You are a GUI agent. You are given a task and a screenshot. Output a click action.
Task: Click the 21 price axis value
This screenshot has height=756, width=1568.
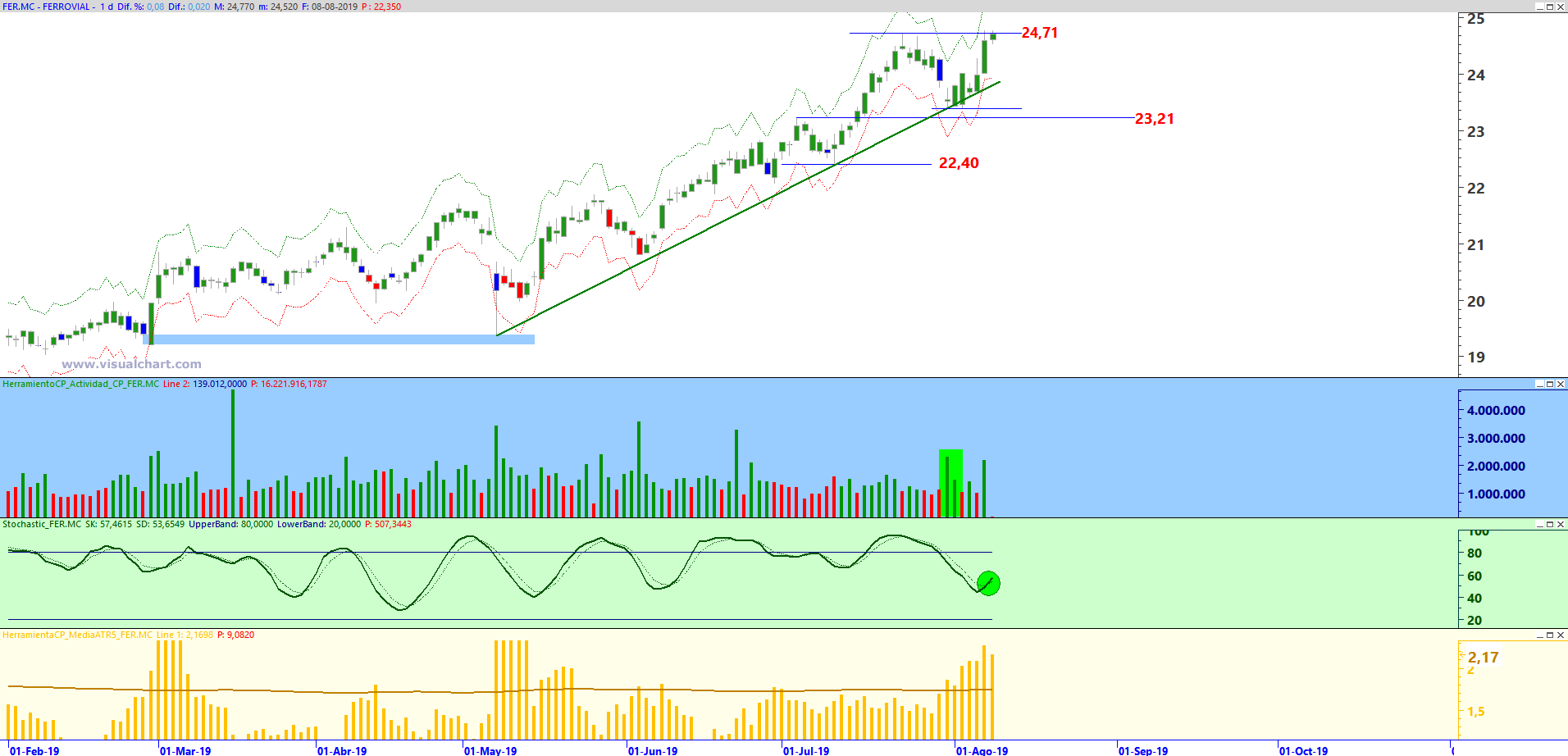1476,244
